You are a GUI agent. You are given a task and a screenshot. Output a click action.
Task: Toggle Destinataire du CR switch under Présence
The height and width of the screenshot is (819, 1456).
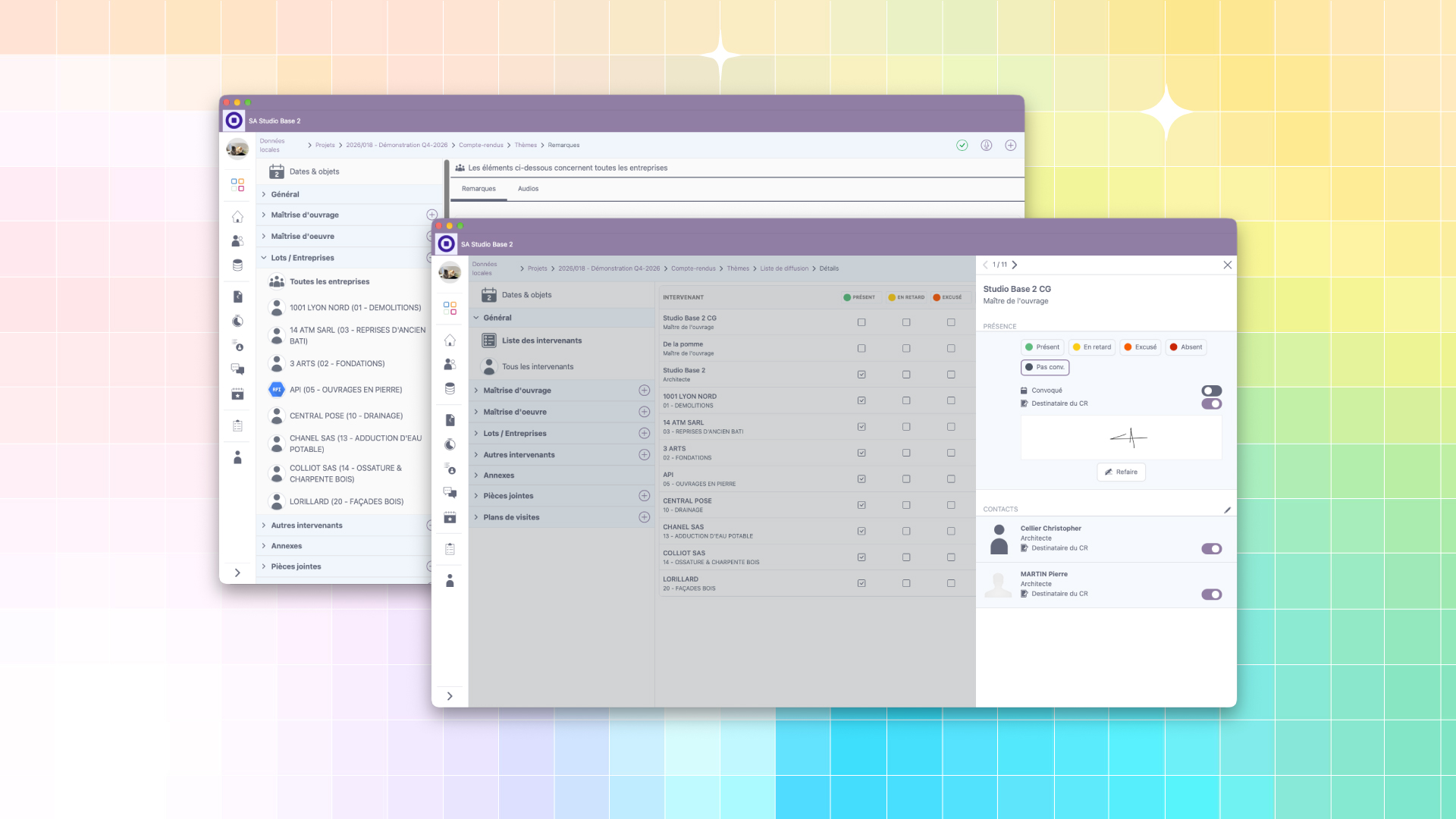click(x=1211, y=403)
